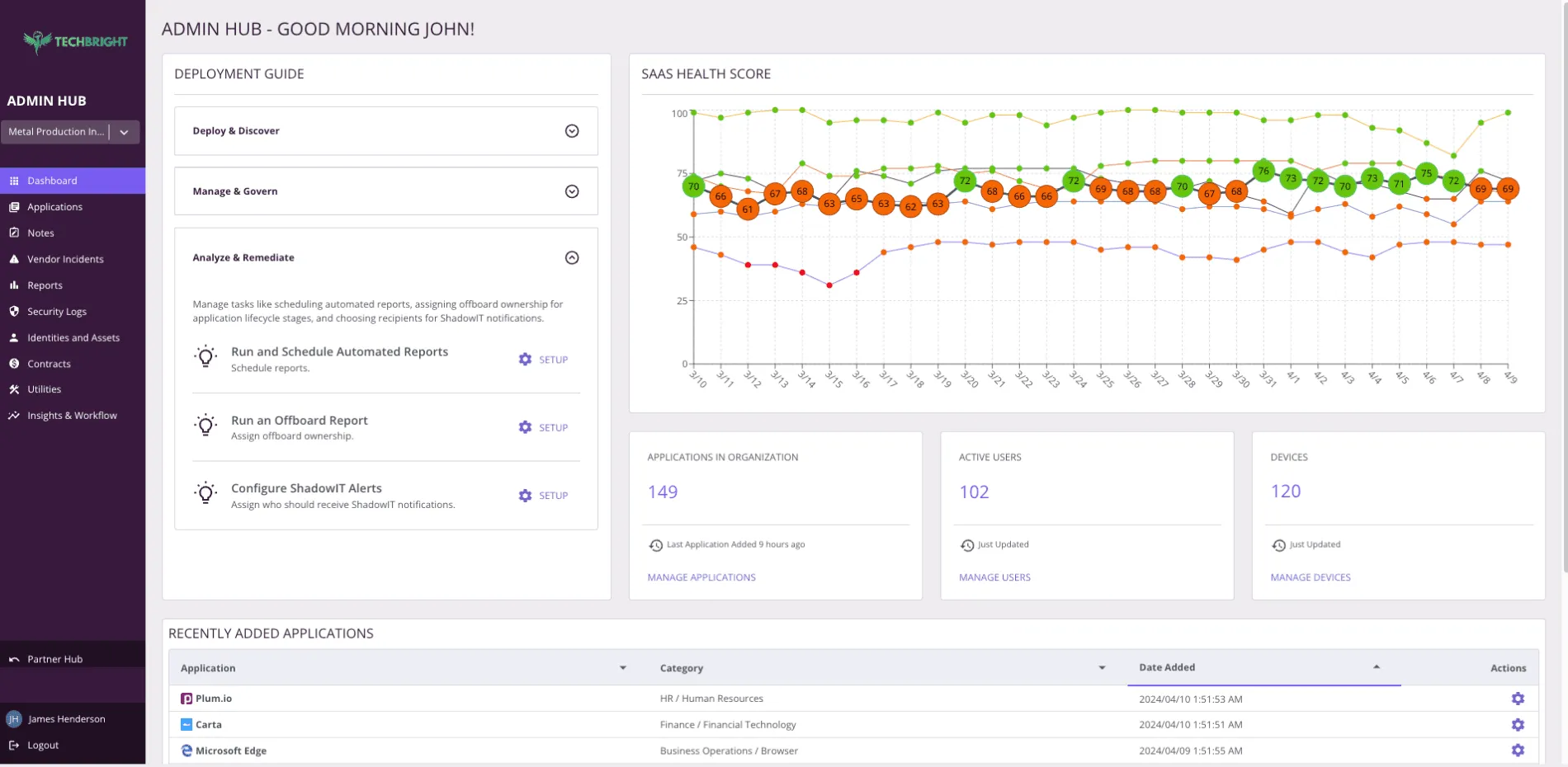The width and height of the screenshot is (1568, 767).
Task: Go to Reports in the sidebar
Action: (x=45, y=285)
